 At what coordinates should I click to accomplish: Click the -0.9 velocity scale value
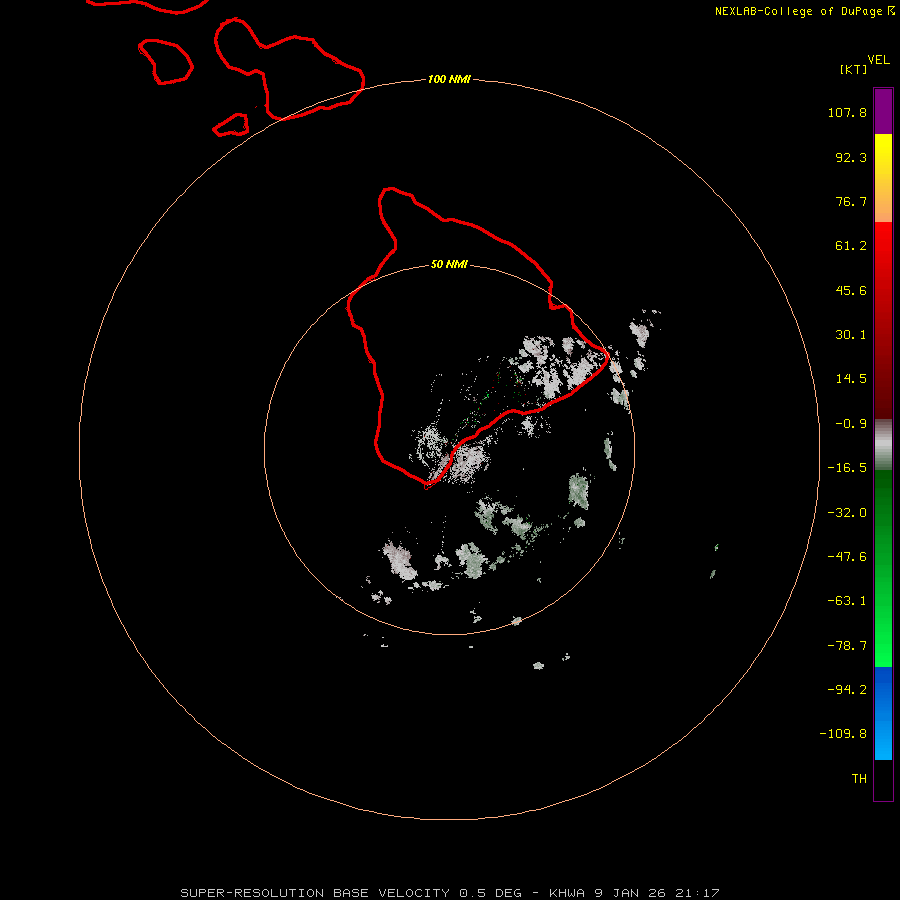pyautogui.click(x=851, y=424)
